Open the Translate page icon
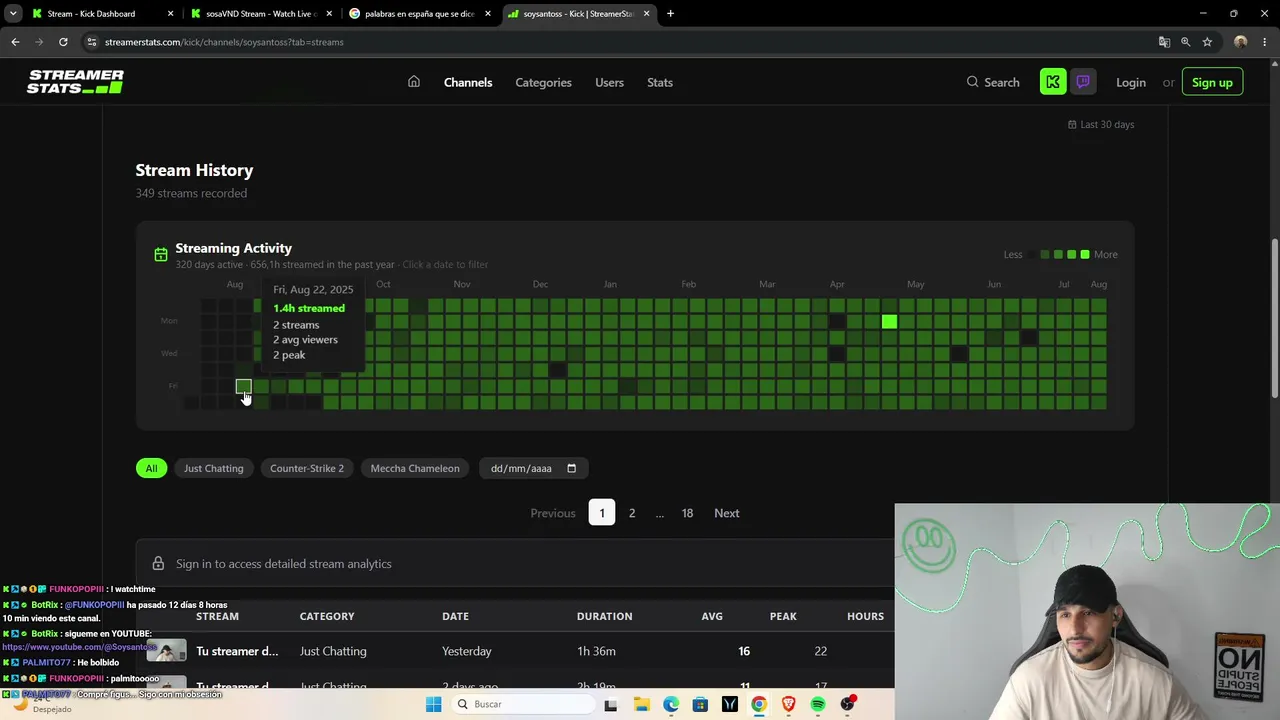 1164,42
